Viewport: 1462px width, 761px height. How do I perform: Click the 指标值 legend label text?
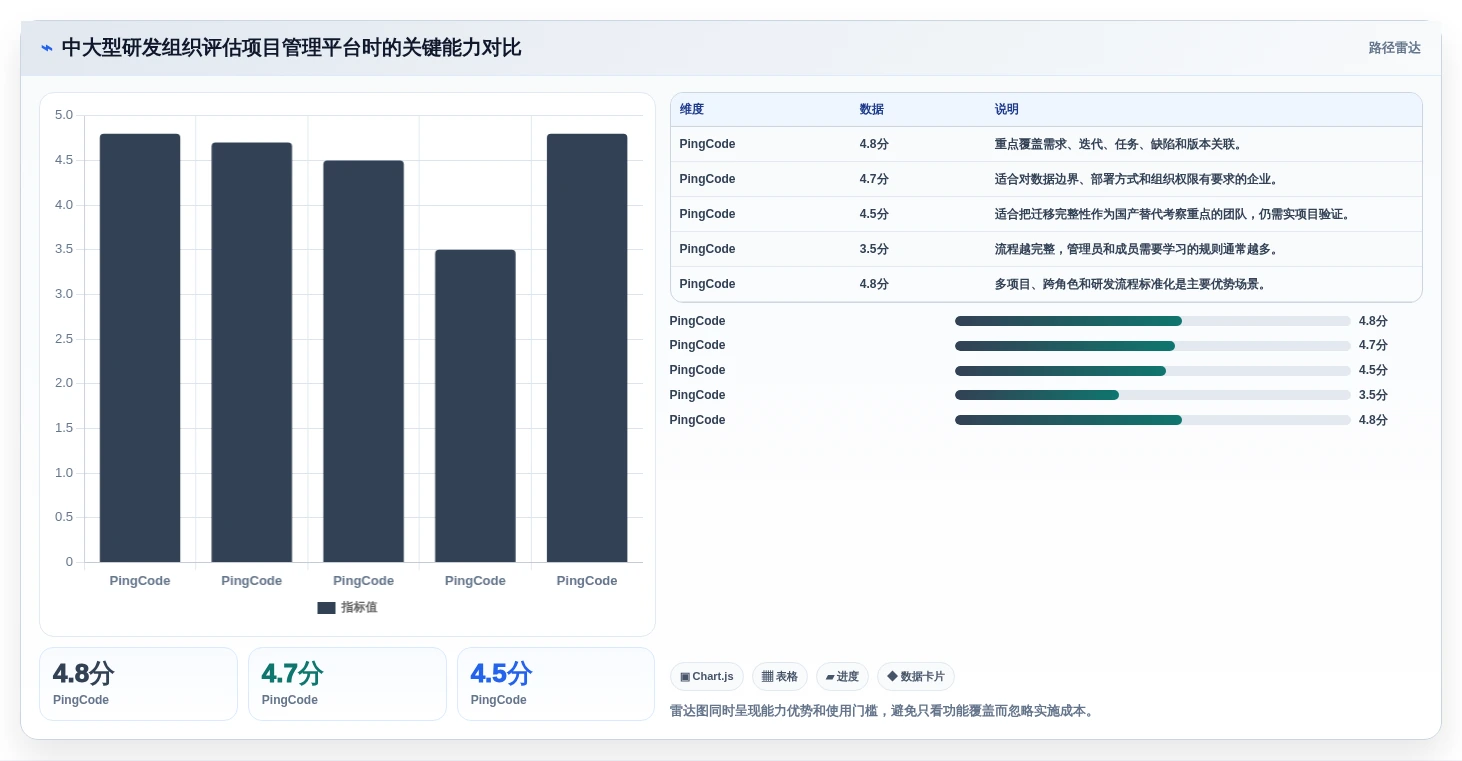pos(359,608)
